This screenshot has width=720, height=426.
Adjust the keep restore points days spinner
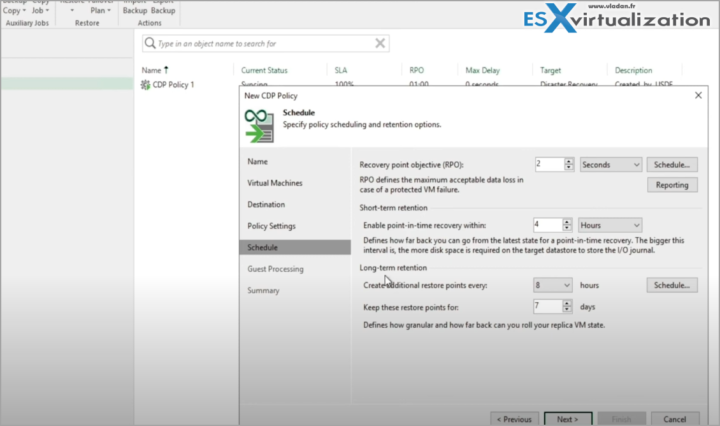(569, 305)
